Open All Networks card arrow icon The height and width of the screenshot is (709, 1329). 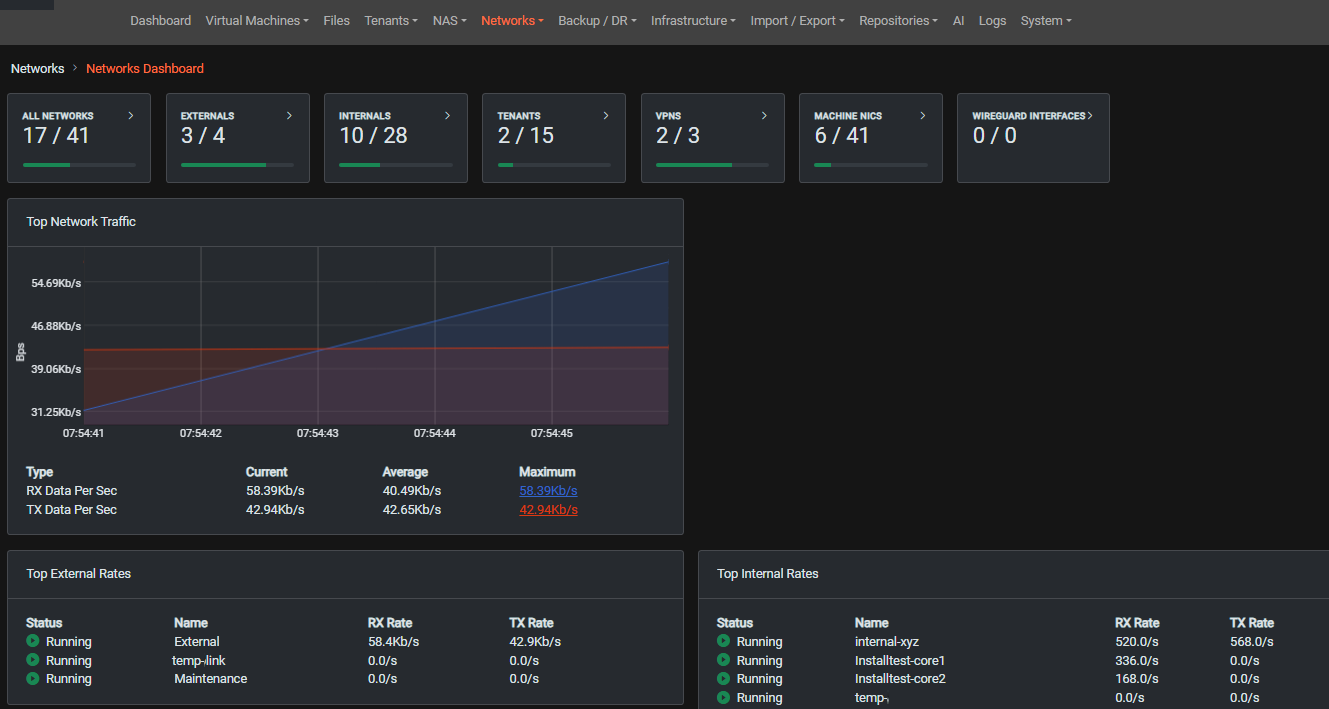131,116
